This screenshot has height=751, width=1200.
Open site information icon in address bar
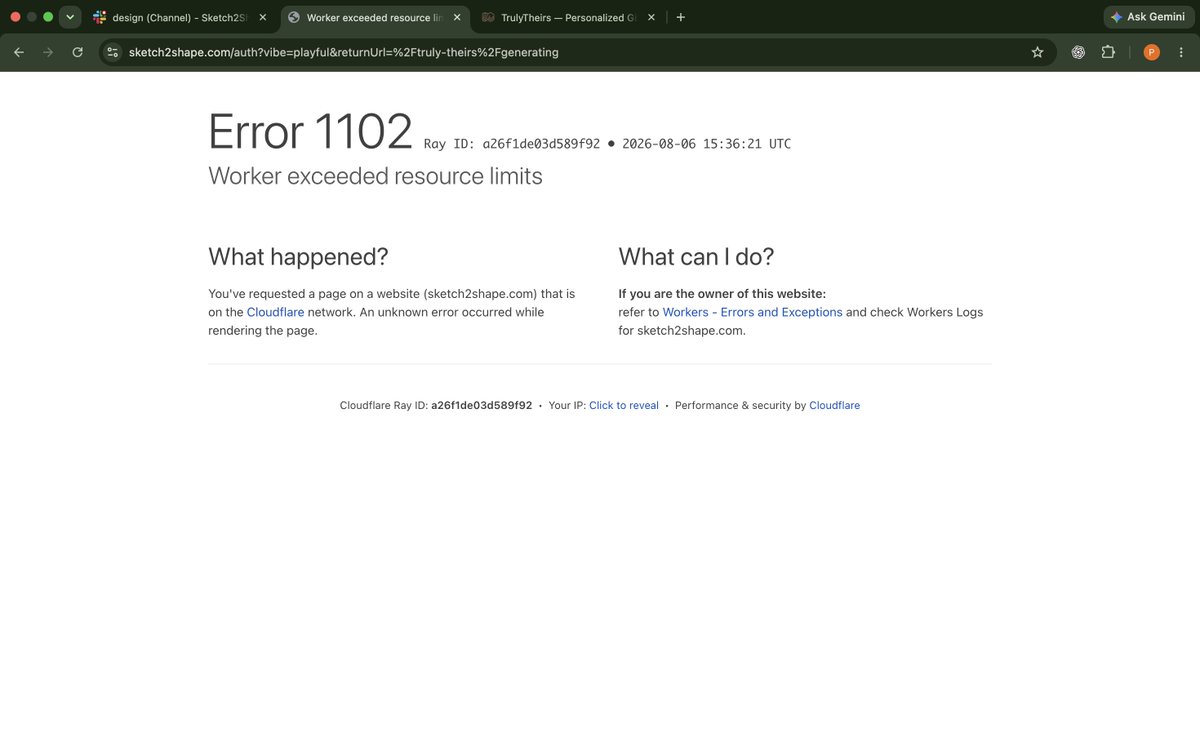(112, 52)
